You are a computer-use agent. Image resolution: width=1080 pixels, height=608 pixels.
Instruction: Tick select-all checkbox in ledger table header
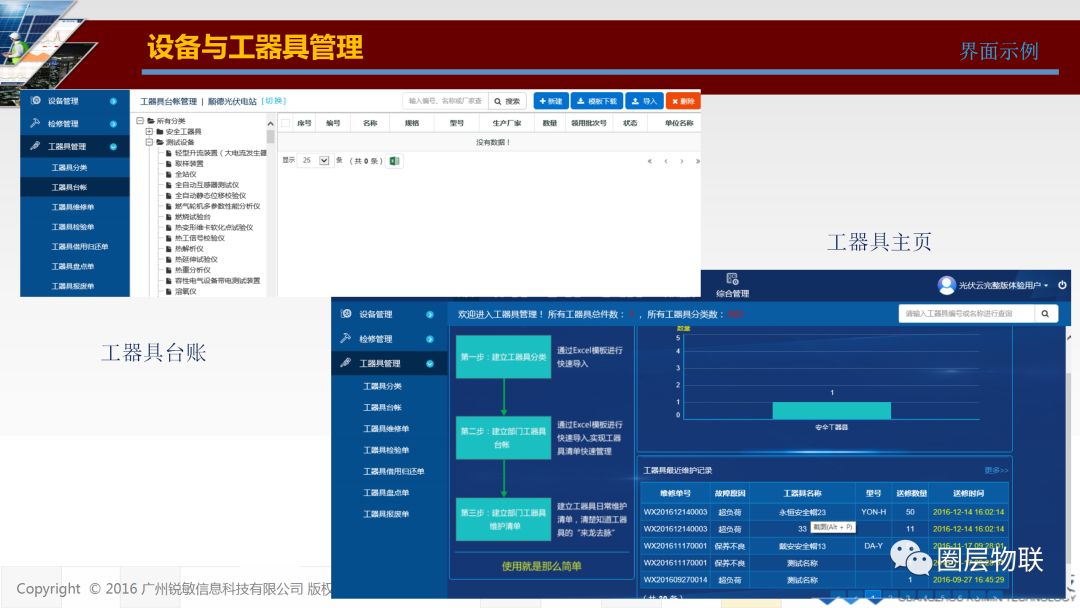pos(286,123)
